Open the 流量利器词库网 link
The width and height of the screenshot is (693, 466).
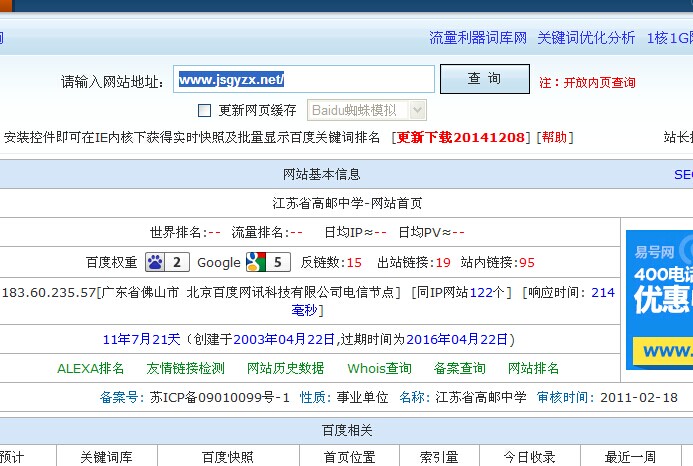pos(478,38)
